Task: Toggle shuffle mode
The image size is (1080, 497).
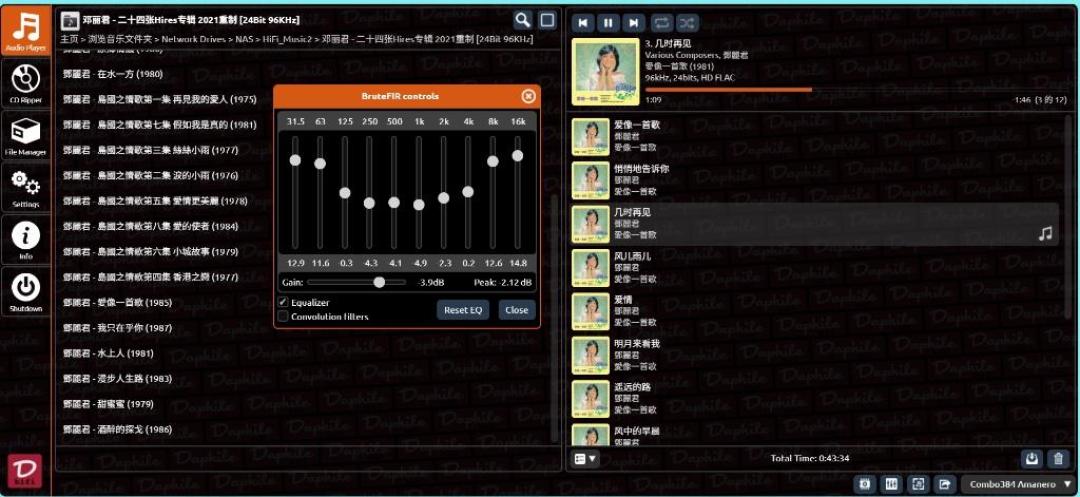Action: [x=687, y=23]
